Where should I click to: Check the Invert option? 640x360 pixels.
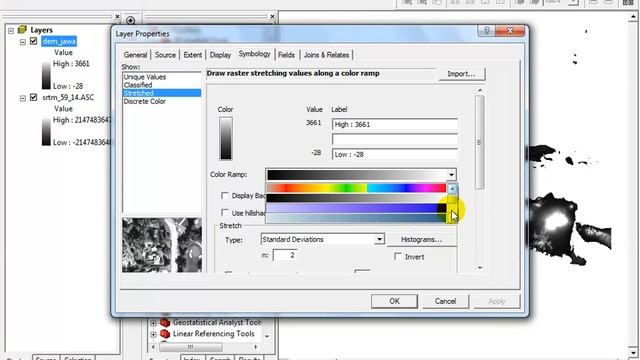click(x=398, y=257)
